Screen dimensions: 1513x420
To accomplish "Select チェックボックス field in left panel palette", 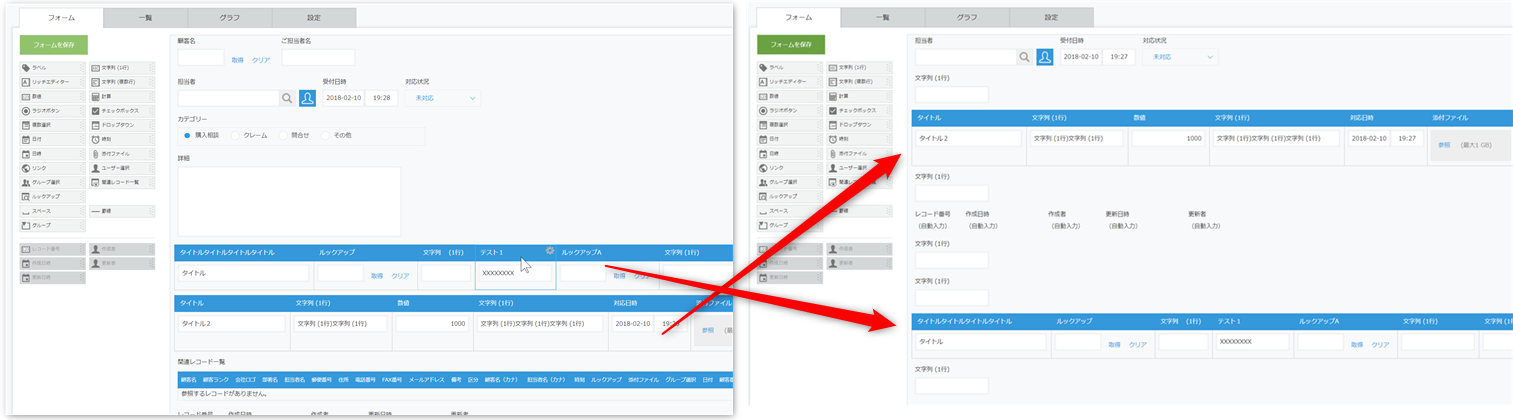I will [x=122, y=111].
